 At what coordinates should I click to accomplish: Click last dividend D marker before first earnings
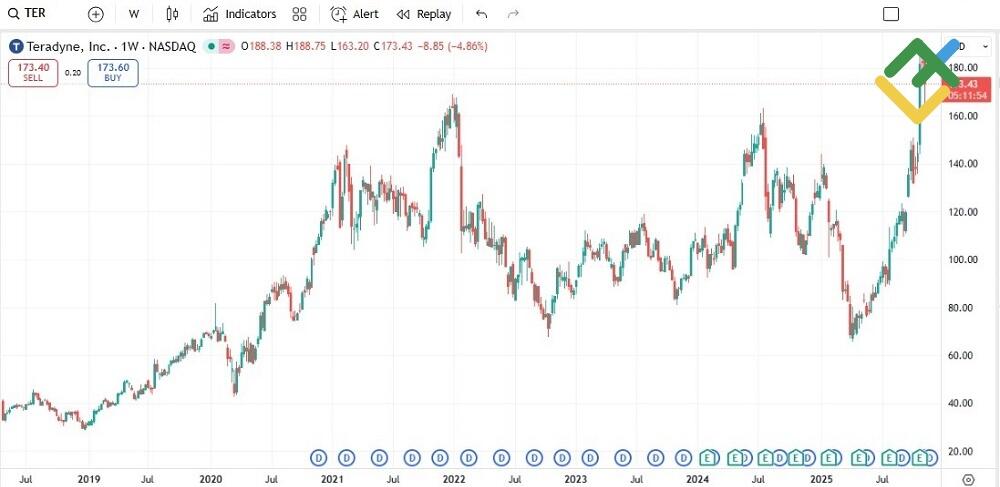tap(684, 457)
